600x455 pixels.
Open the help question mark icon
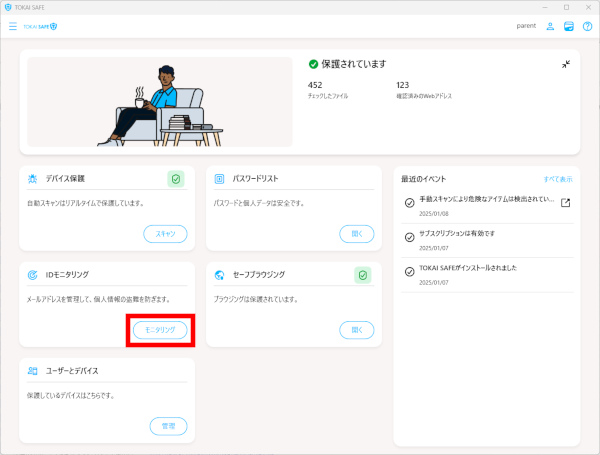[x=587, y=26]
